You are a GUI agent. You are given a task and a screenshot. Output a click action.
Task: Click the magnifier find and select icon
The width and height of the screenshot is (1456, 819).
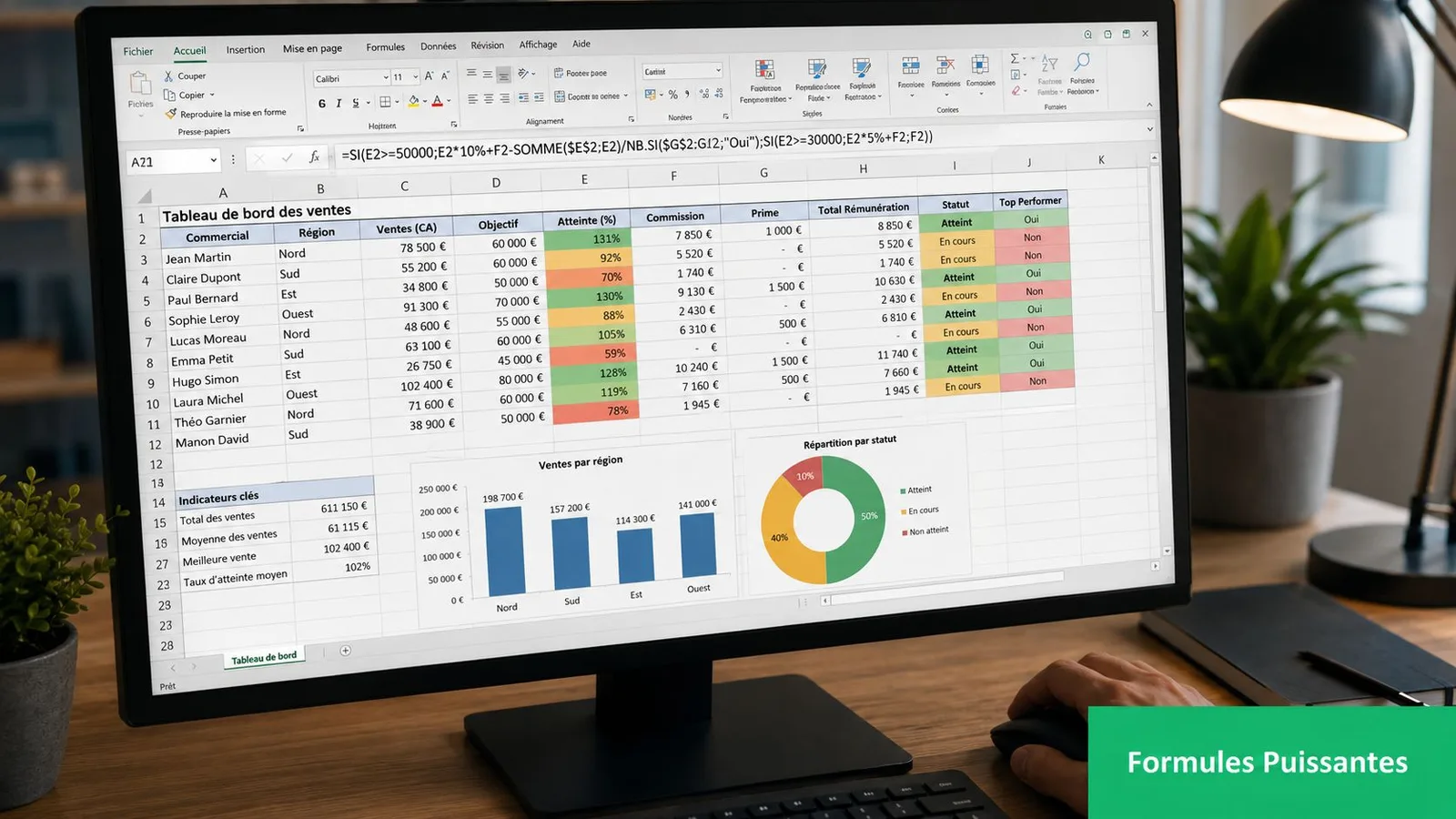tap(1082, 62)
